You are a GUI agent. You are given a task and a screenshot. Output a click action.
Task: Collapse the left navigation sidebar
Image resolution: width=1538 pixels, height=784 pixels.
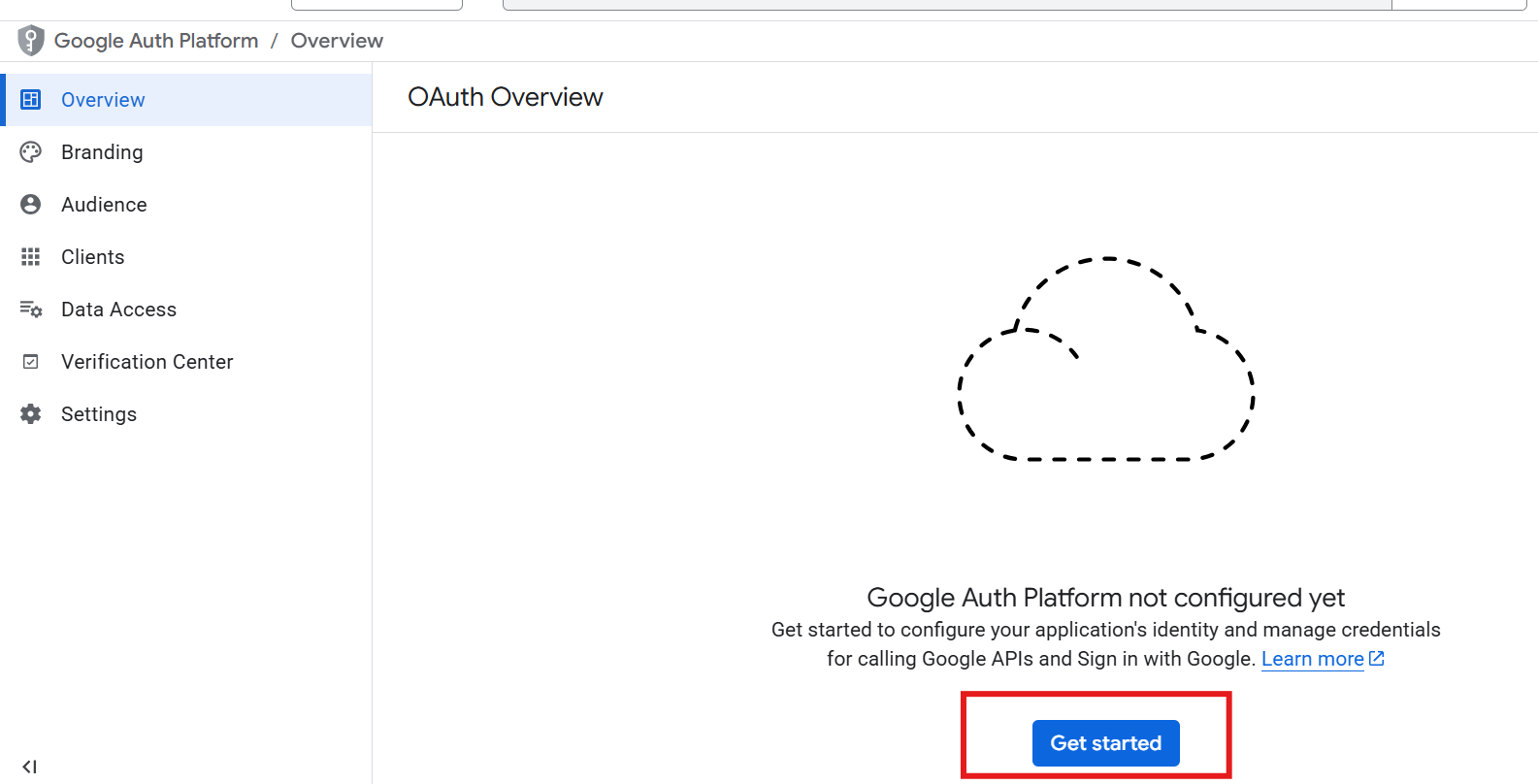[29, 767]
